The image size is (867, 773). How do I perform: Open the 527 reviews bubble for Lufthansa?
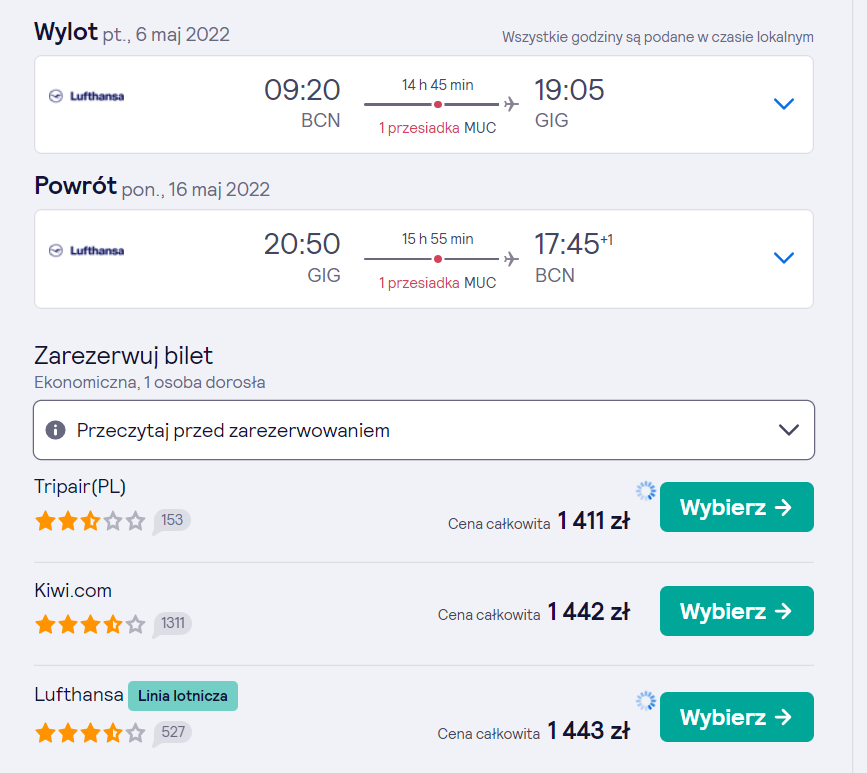tap(172, 733)
